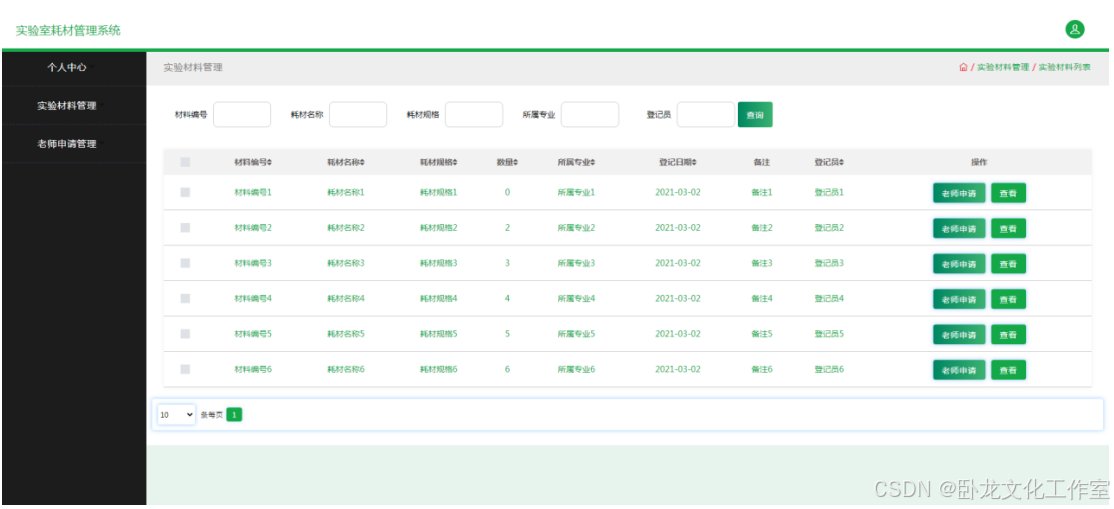Click 实验材料列表 breadcrumb link
This screenshot has height=509, width=1114.
tap(1064, 68)
